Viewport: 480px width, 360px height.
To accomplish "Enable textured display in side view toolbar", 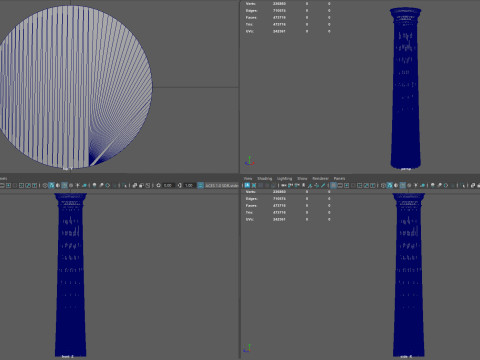I will [409, 185].
